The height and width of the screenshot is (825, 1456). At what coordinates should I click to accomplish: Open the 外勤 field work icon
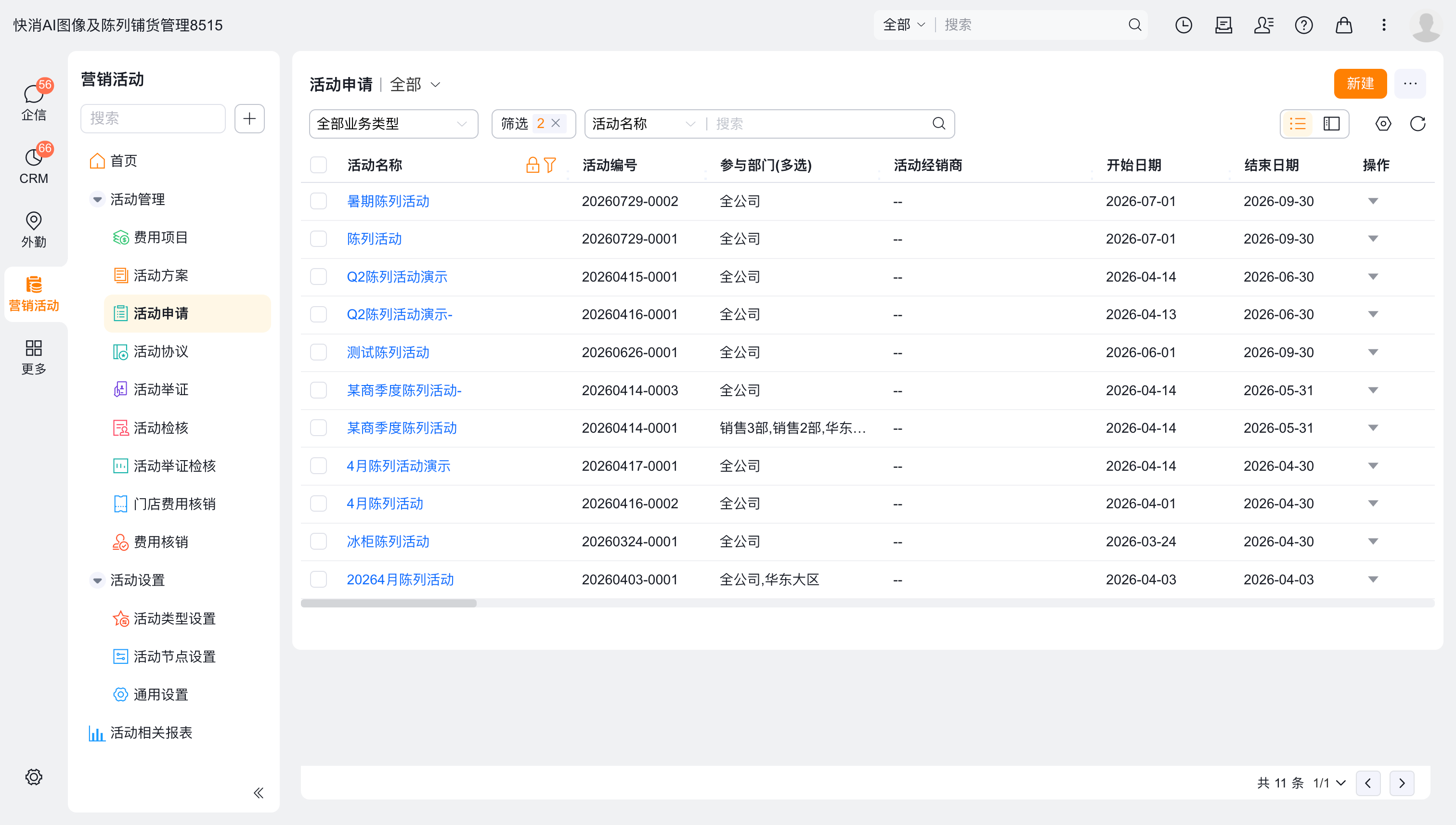point(34,229)
